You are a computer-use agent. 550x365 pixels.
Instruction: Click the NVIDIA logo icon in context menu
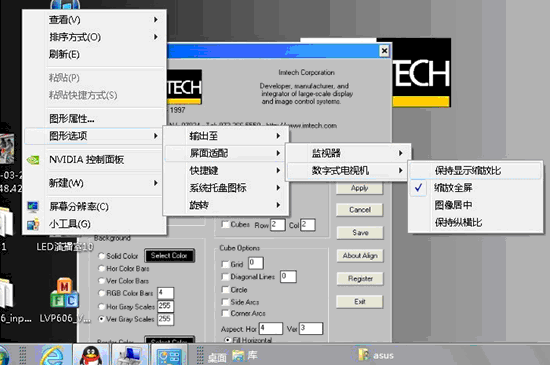click(33, 160)
